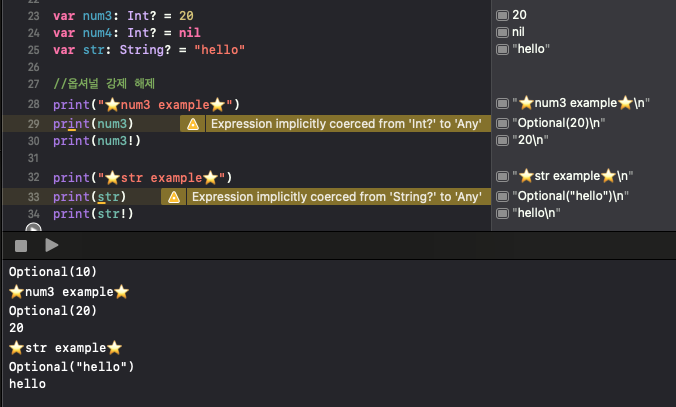The image size is (676, 407).
Task: Click the "hello" string literal on line 25
Action: pyautogui.click(x=219, y=50)
